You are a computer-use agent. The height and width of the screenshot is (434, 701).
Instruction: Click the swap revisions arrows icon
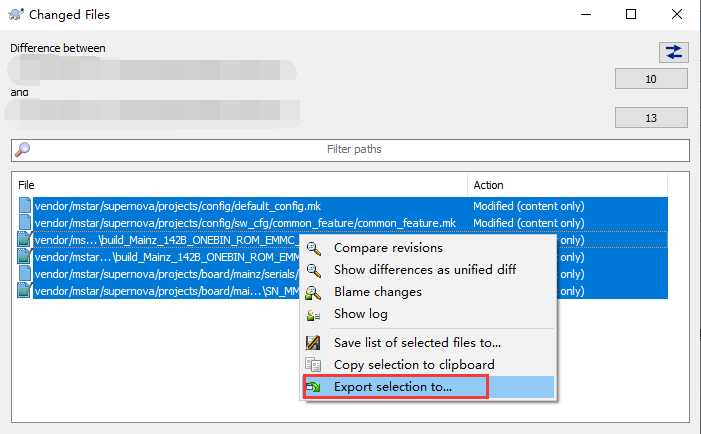pos(674,52)
